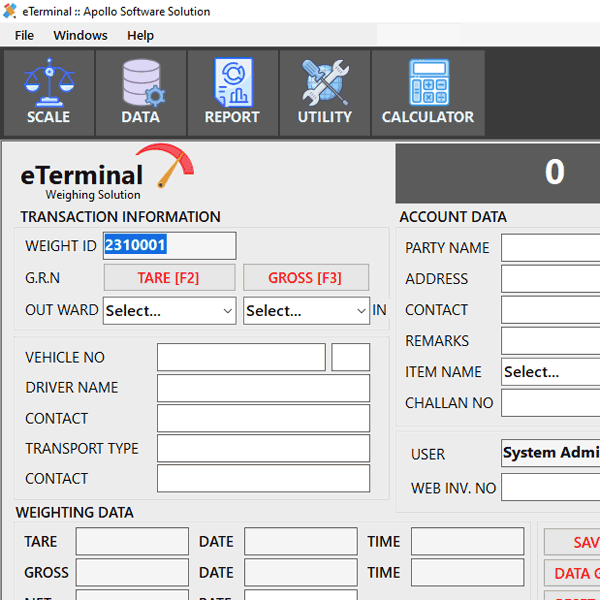Screen dimensions: 600x600
Task: Click the eTerminal Weighing Solution logo
Action: (x=107, y=173)
